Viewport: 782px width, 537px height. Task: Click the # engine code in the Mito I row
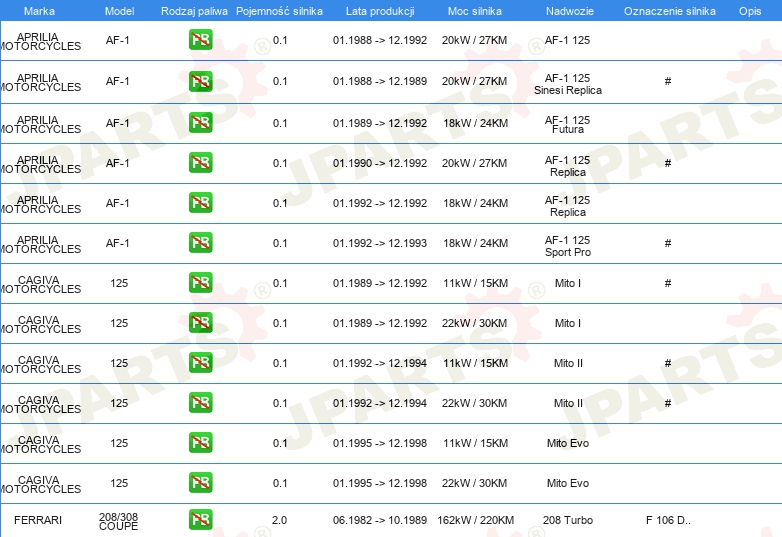668,283
